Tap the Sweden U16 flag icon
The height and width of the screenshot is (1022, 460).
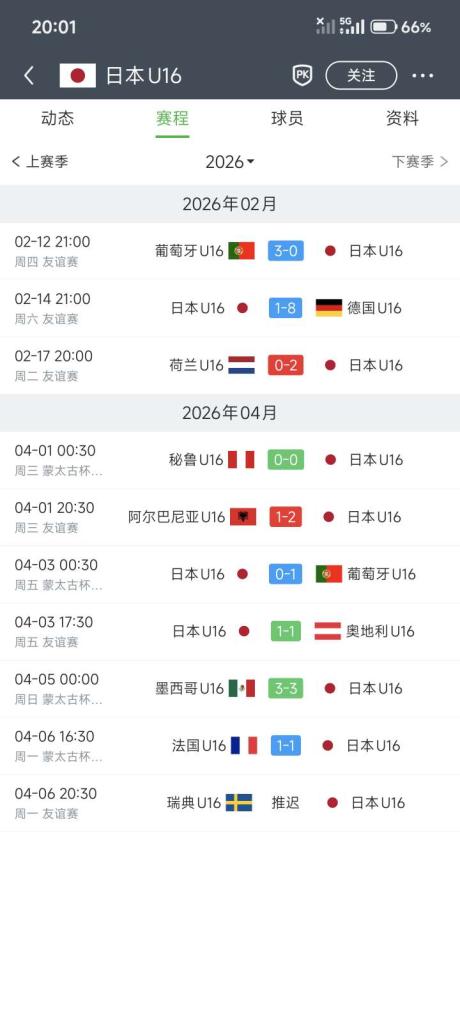click(x=239, y=802)
